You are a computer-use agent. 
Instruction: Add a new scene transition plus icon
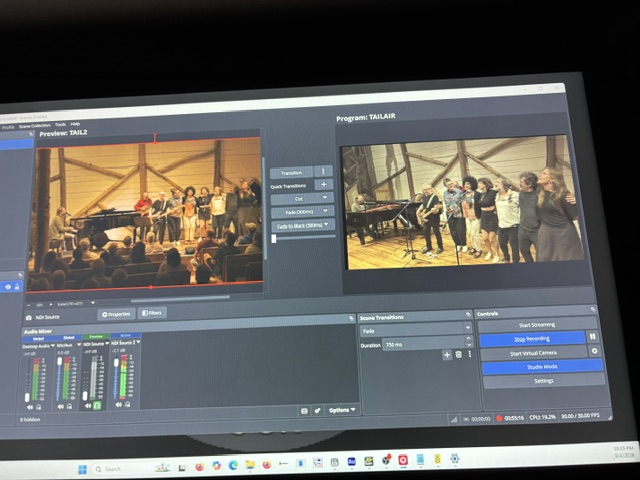click(x=447, y=355)
